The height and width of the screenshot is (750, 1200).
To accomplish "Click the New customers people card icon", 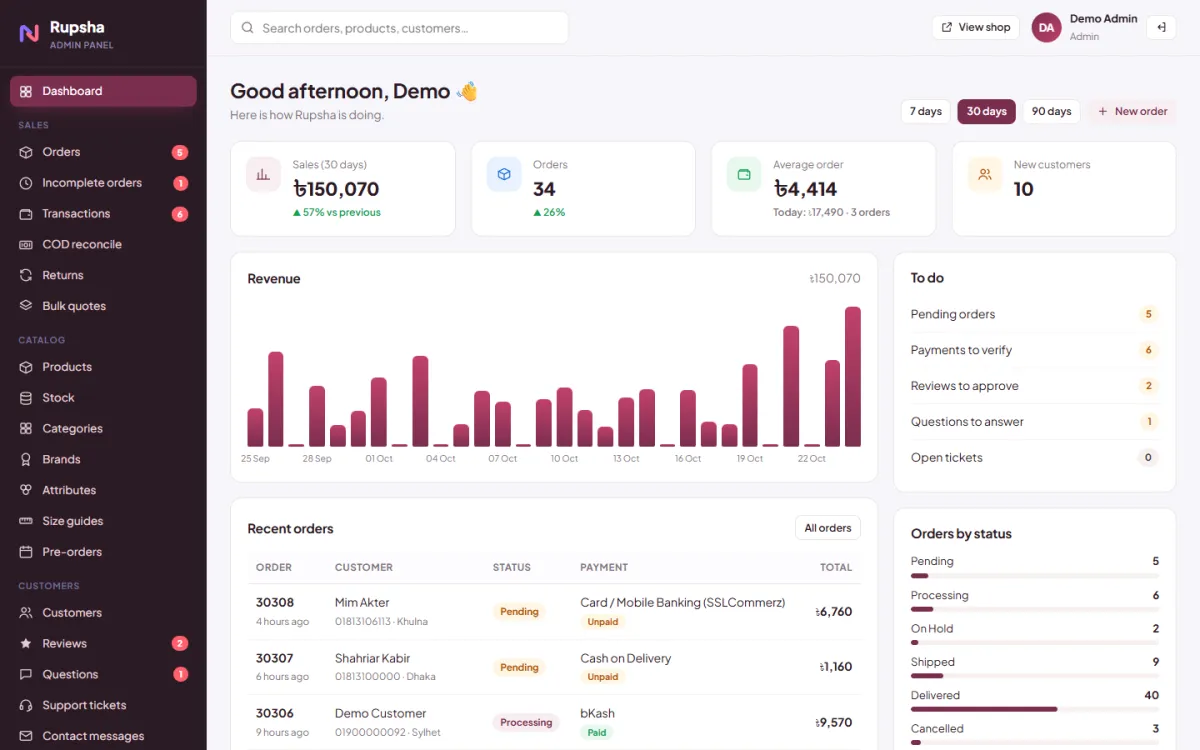I will (985, 174).
